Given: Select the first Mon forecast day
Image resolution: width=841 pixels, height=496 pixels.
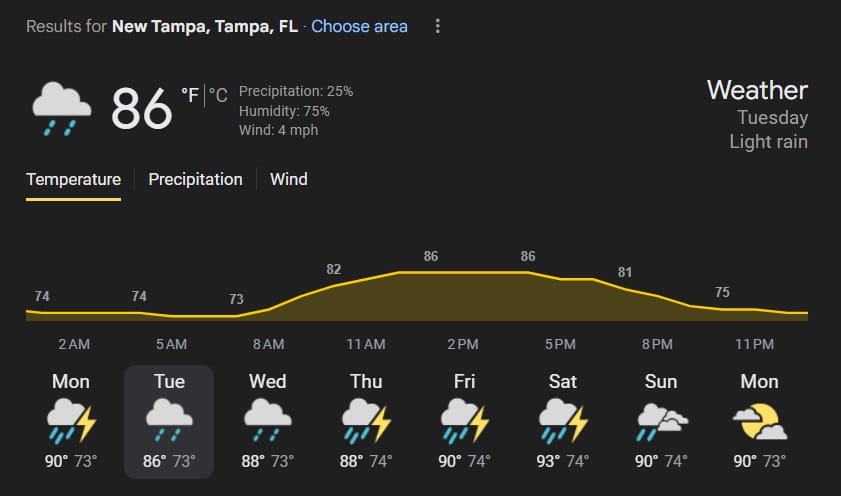Looking at the screenshot, I should click(x=71, y=421).
